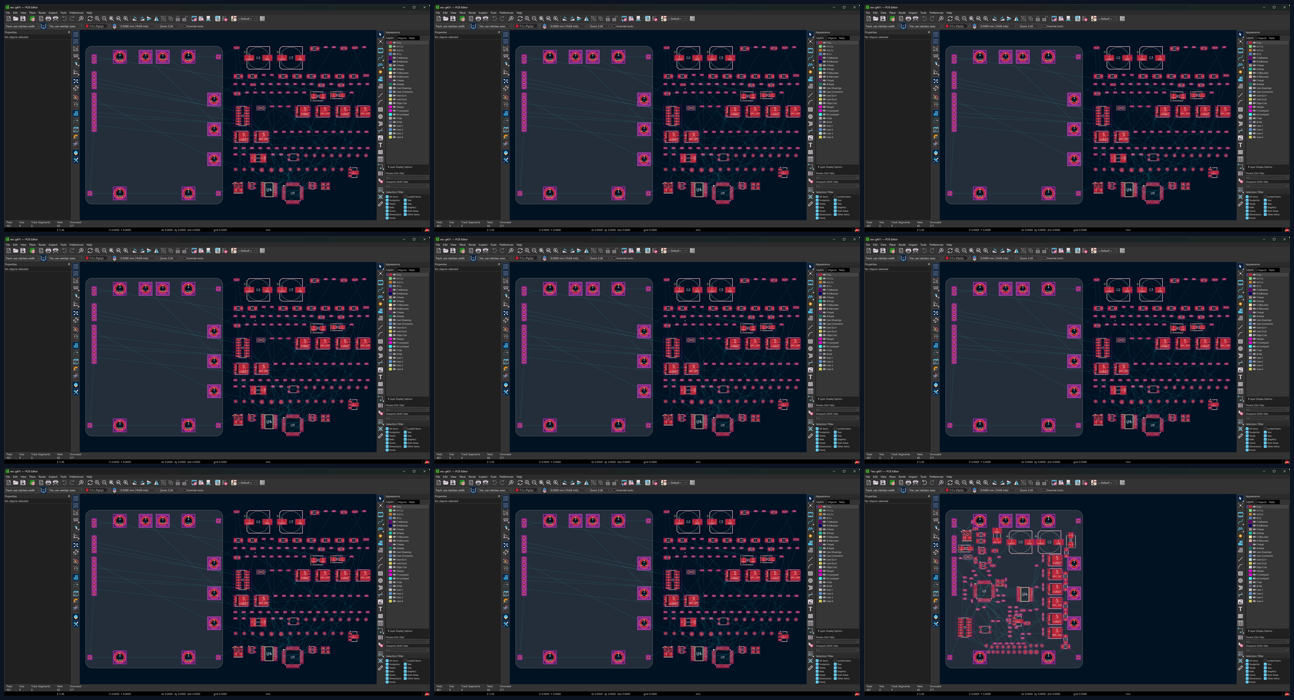Click Plot icon in middle-right window toolbar
1294x700 pixels.
pos(916,251)
